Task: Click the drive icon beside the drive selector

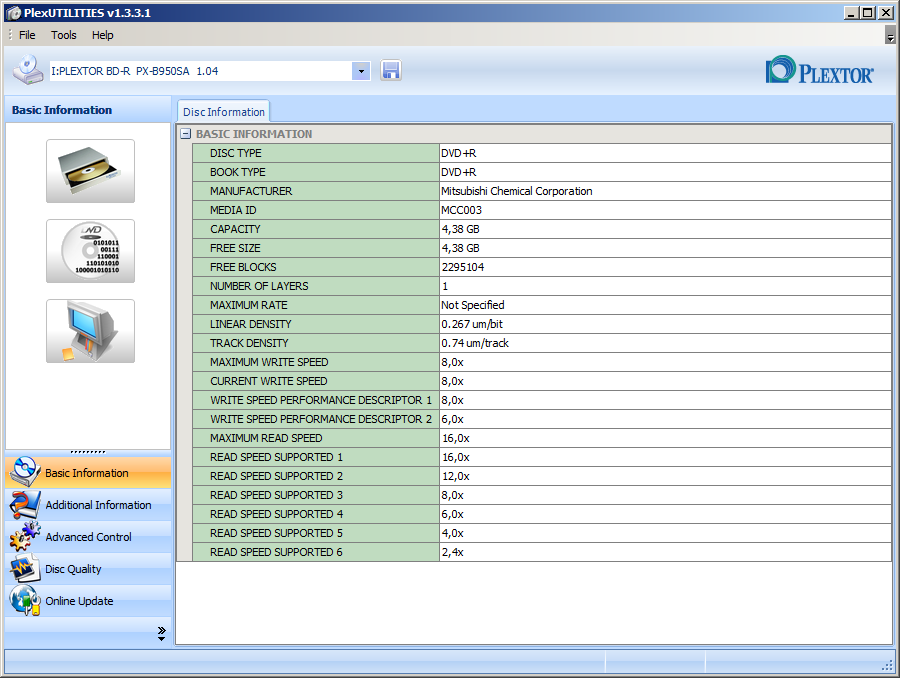Action: [x=28, y=70]
